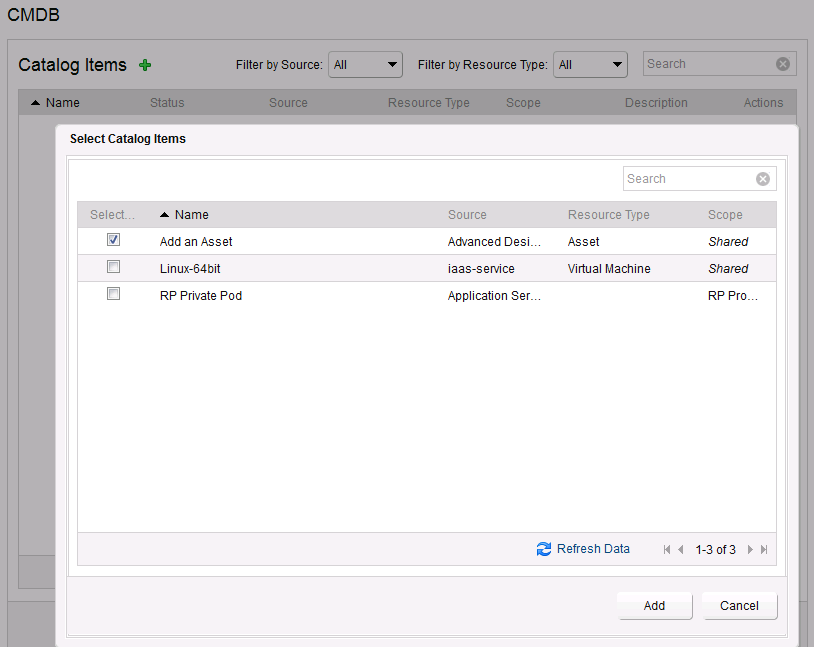
Task: Sort dialog list by Scope column
Action: [725, 214]
